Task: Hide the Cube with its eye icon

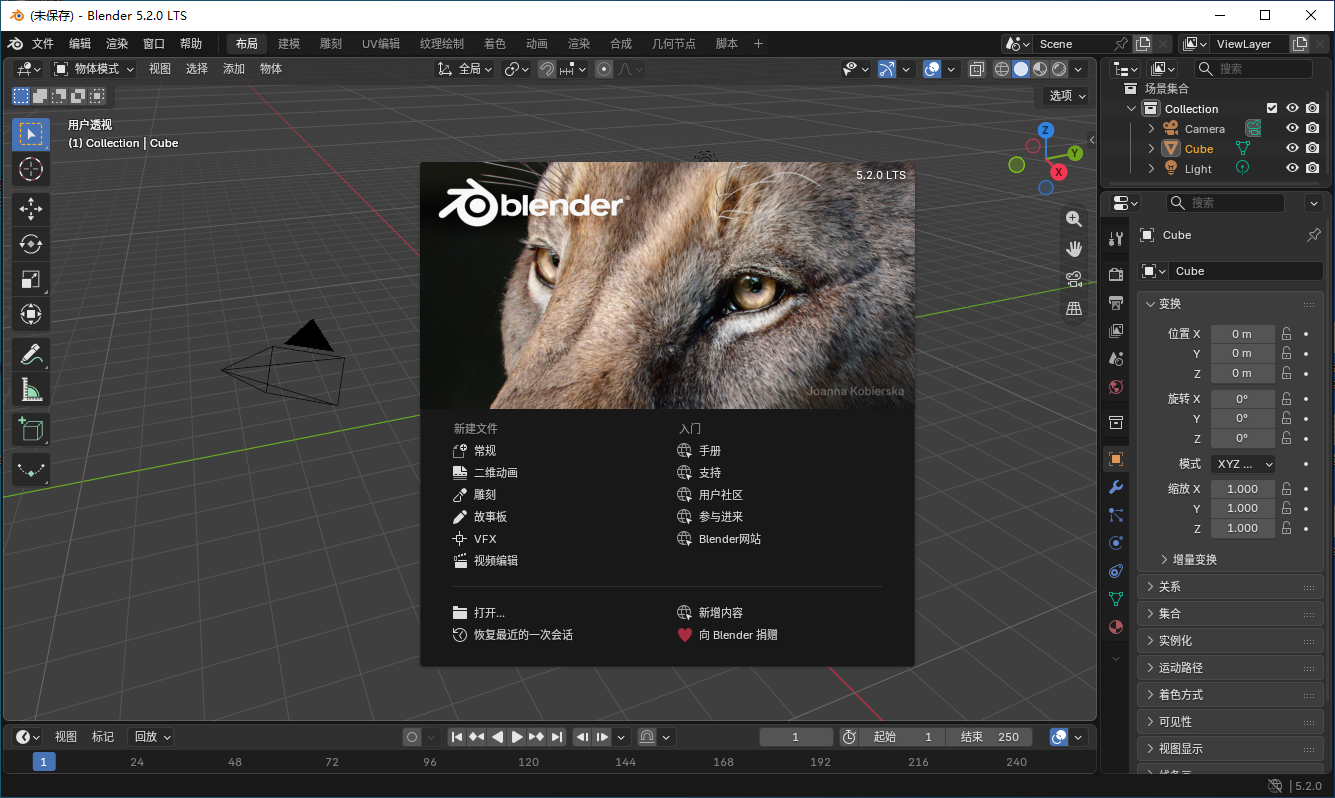Action: point(1292,148)
